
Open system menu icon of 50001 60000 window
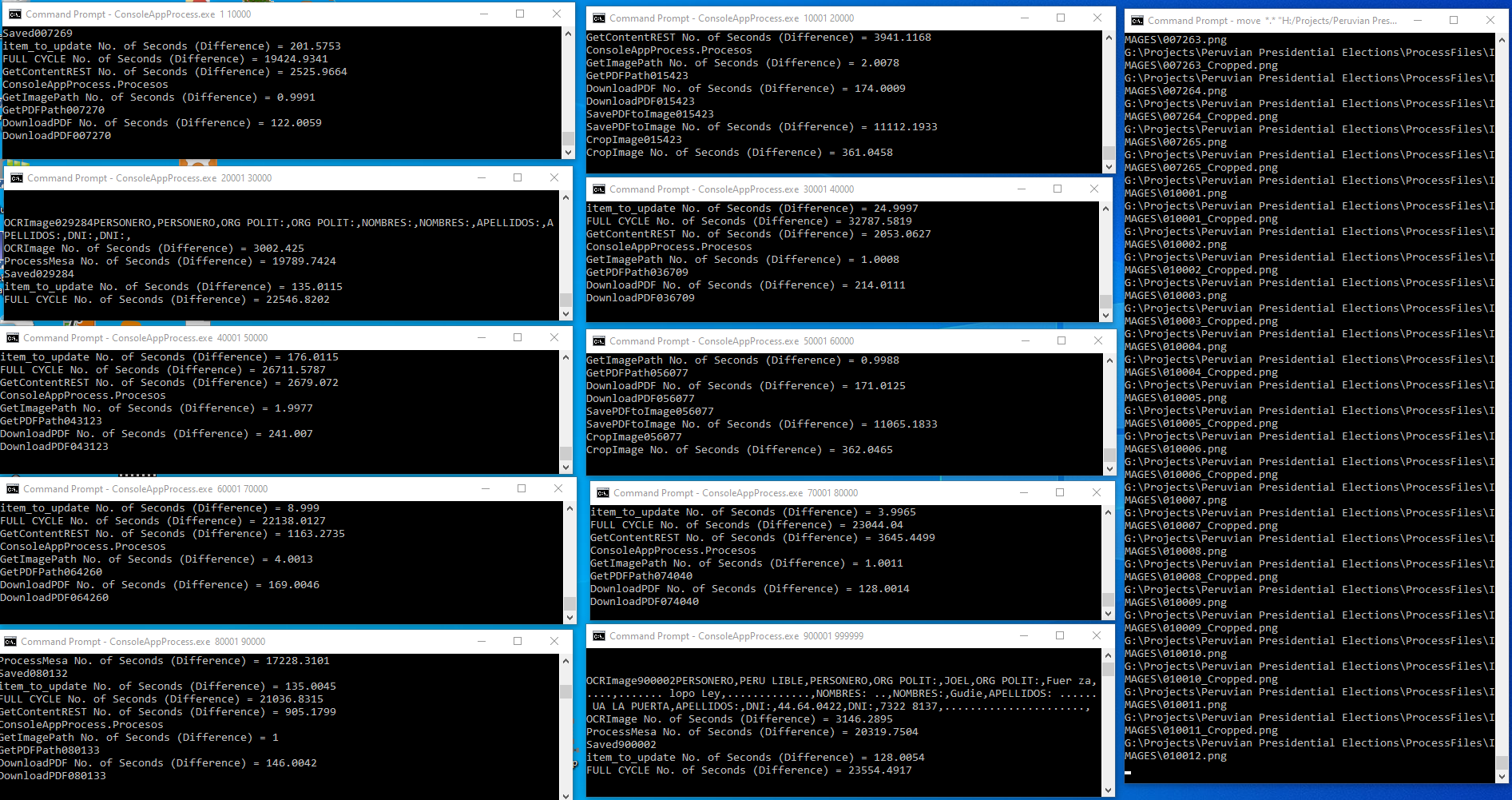598,341
